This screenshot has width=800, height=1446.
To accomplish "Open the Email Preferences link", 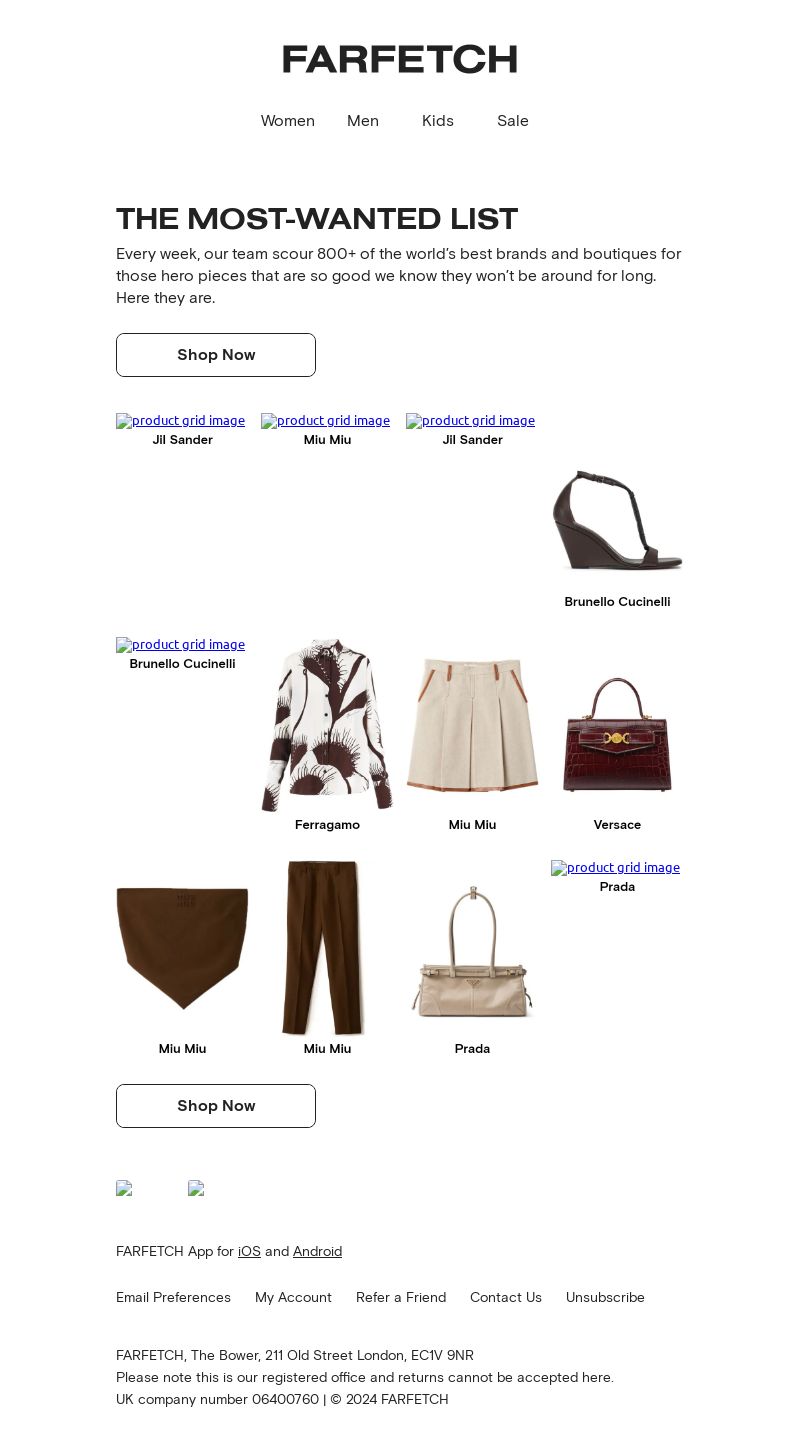I will coord(173,1297).
